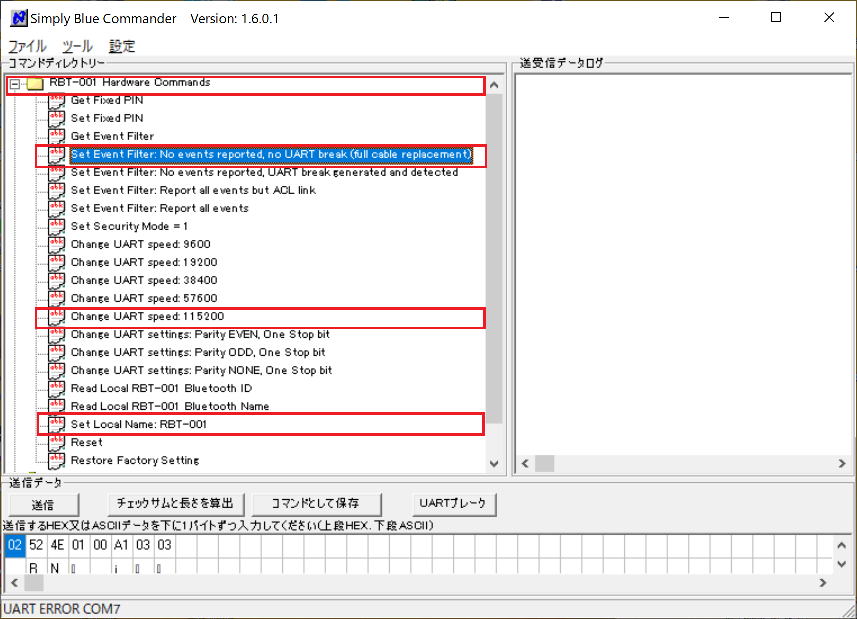Click the command icon beside Reset
Viewport: 857px width, 619px height.
tap(57, 443)
